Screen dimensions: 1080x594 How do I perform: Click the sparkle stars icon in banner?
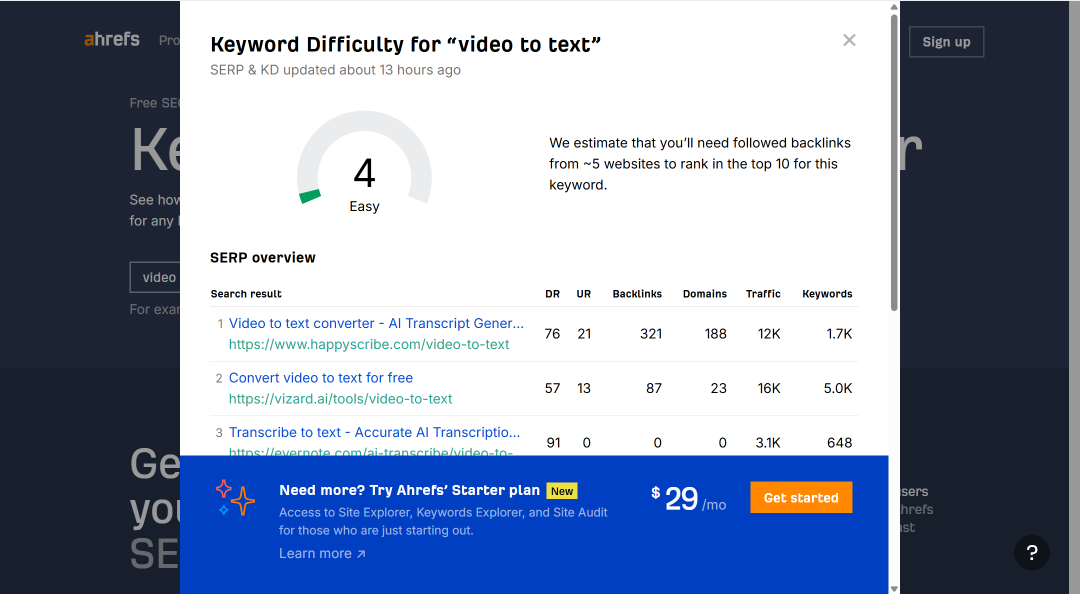235,498
